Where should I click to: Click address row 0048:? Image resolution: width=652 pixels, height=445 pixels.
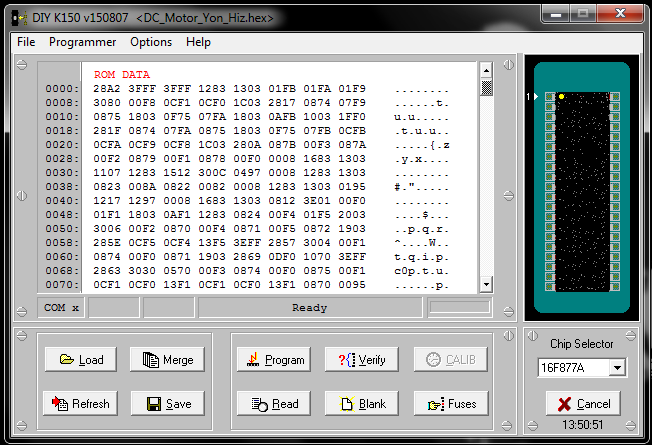click(62, 215)
